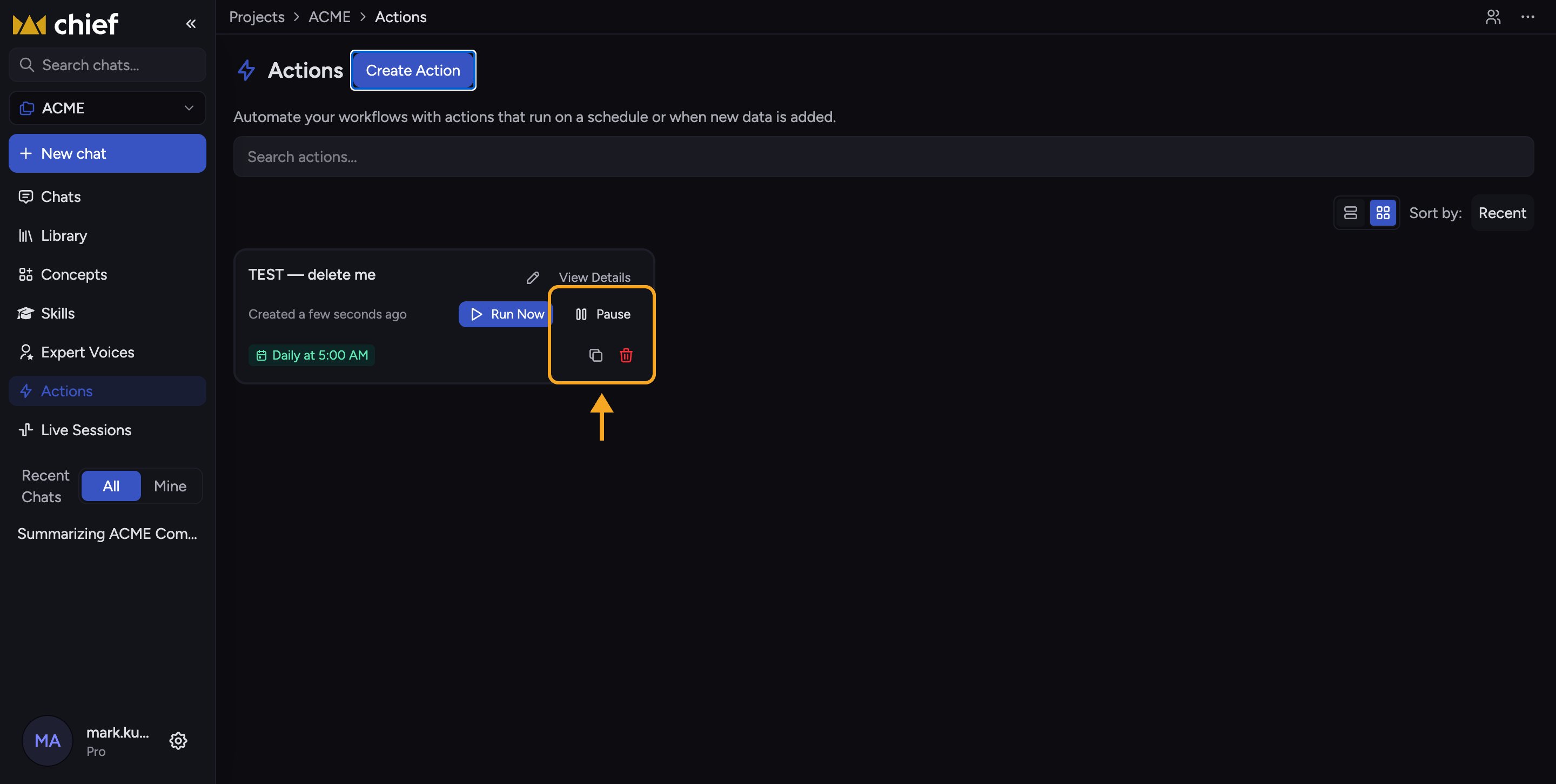Viewport: 1556px width, 784px height.
Task: Switch to grid view layout
Action: click(1383, 213)
